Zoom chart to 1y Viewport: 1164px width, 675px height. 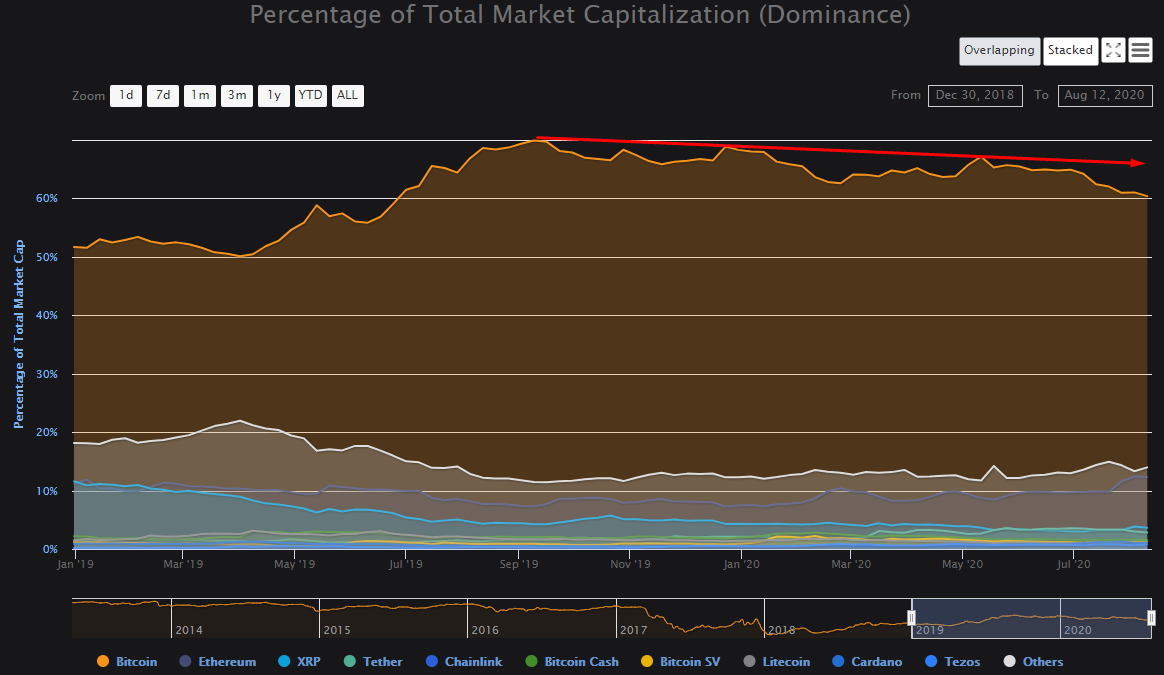pyautogui.click(x=274, y=95)
